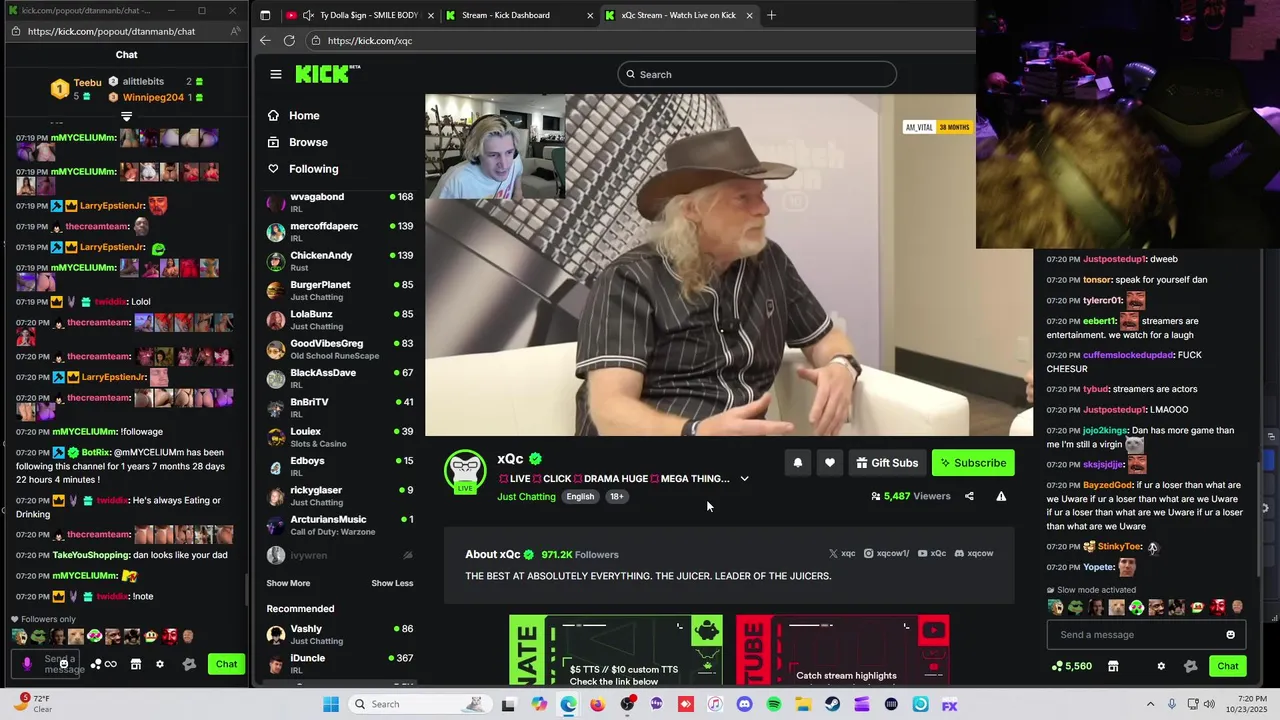Open the xQc YouTube link
Image resolution: width=1280 pixels, height=720 pixels.
[932, 553]
